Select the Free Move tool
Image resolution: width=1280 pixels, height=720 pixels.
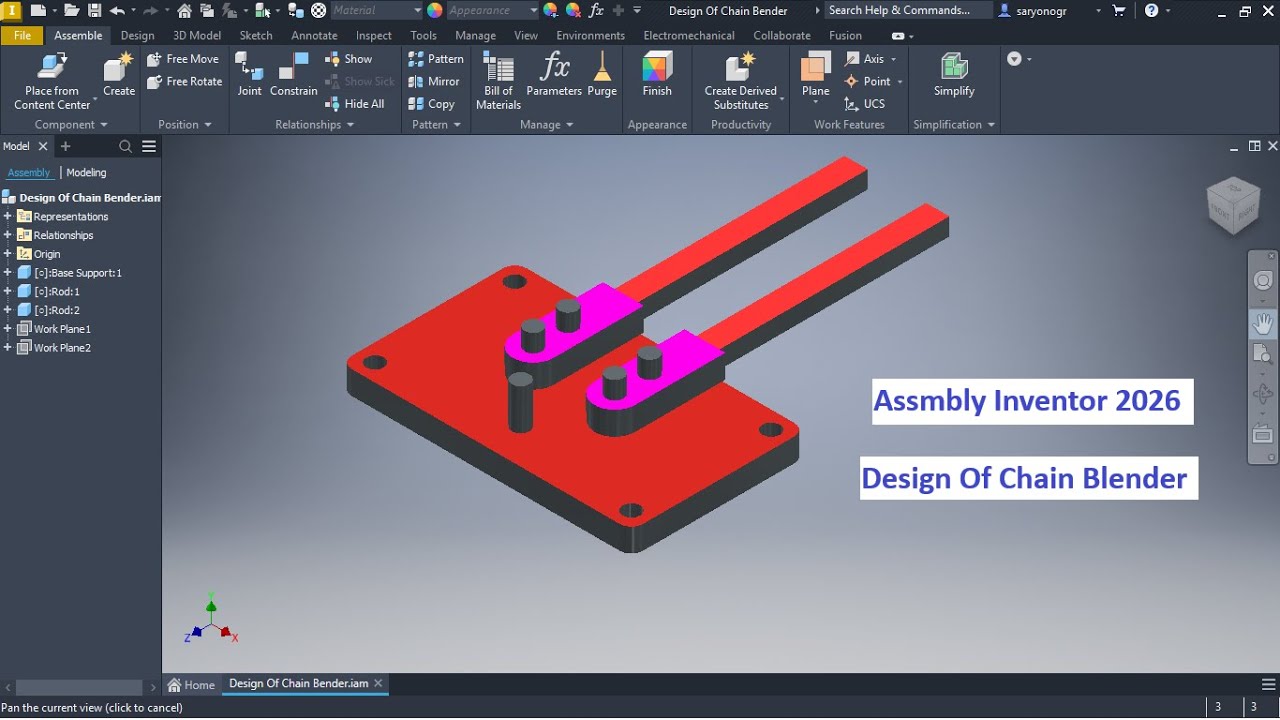[x=183, y=59]
